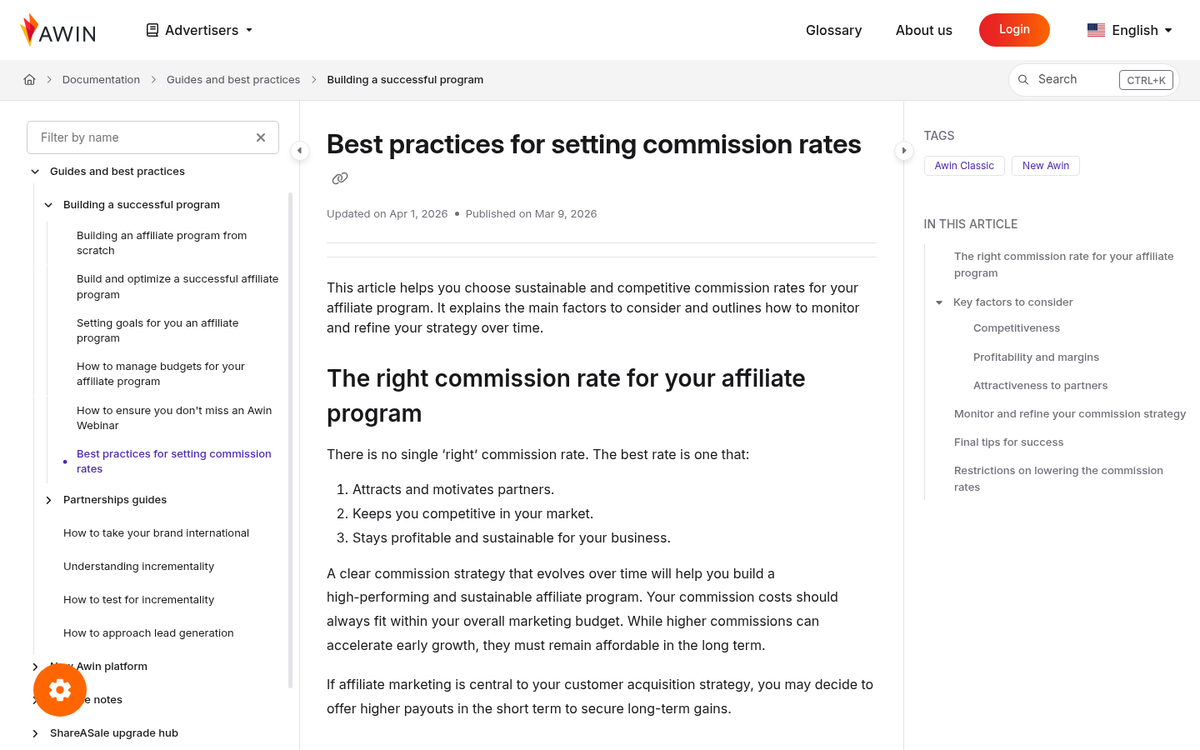Collapse the right panel with its arrow
The image size is (1200, 750).
[904, 150]
